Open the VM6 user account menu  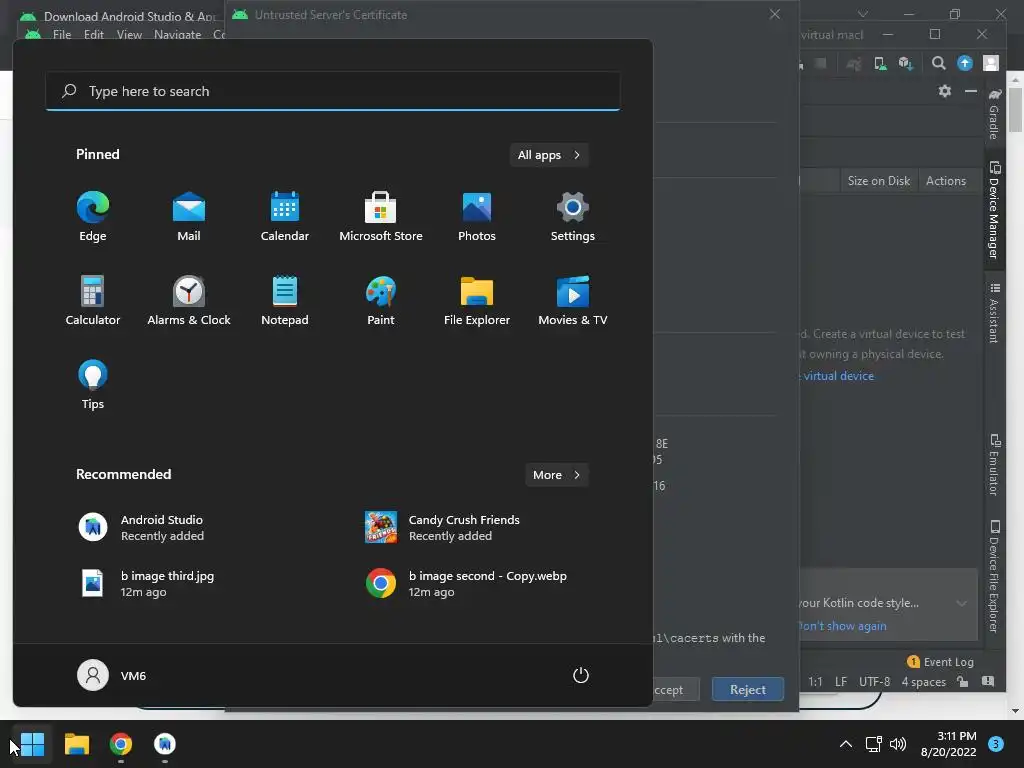(x=112, y=675)
